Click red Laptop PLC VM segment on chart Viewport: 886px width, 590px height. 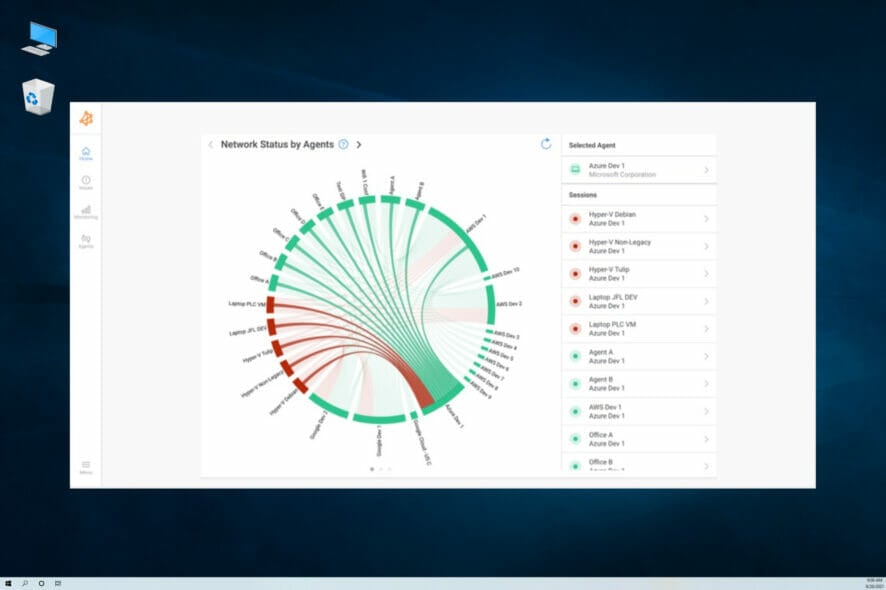270,305
